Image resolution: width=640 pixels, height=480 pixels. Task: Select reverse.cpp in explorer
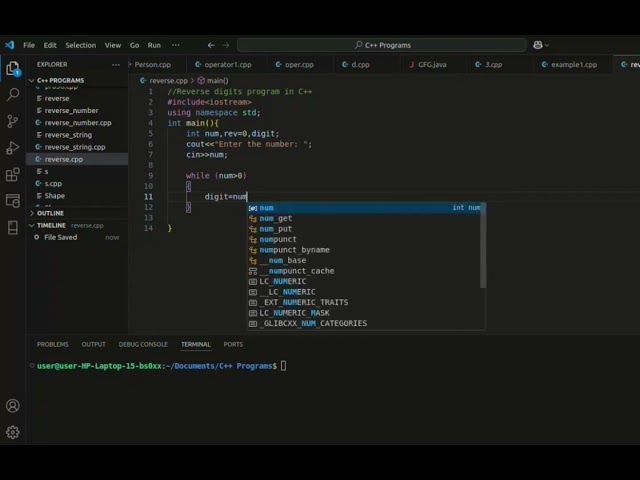tap(77, 159)
